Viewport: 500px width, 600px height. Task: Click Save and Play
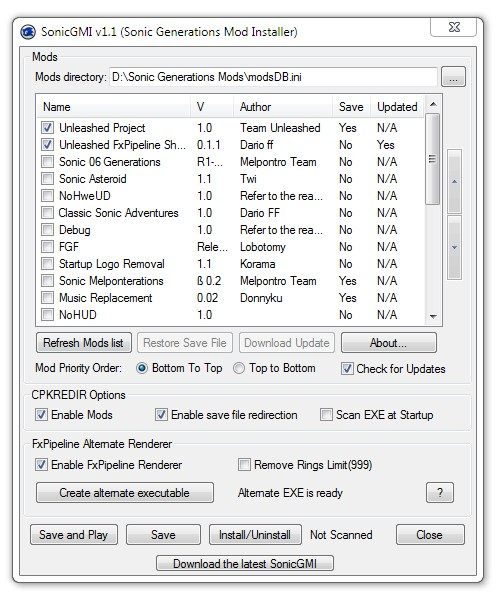click(74, 535)
